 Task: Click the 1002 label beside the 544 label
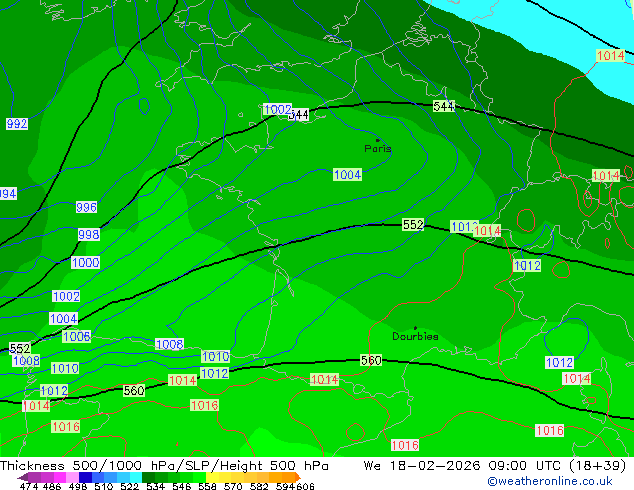click(x=277, y=109)
